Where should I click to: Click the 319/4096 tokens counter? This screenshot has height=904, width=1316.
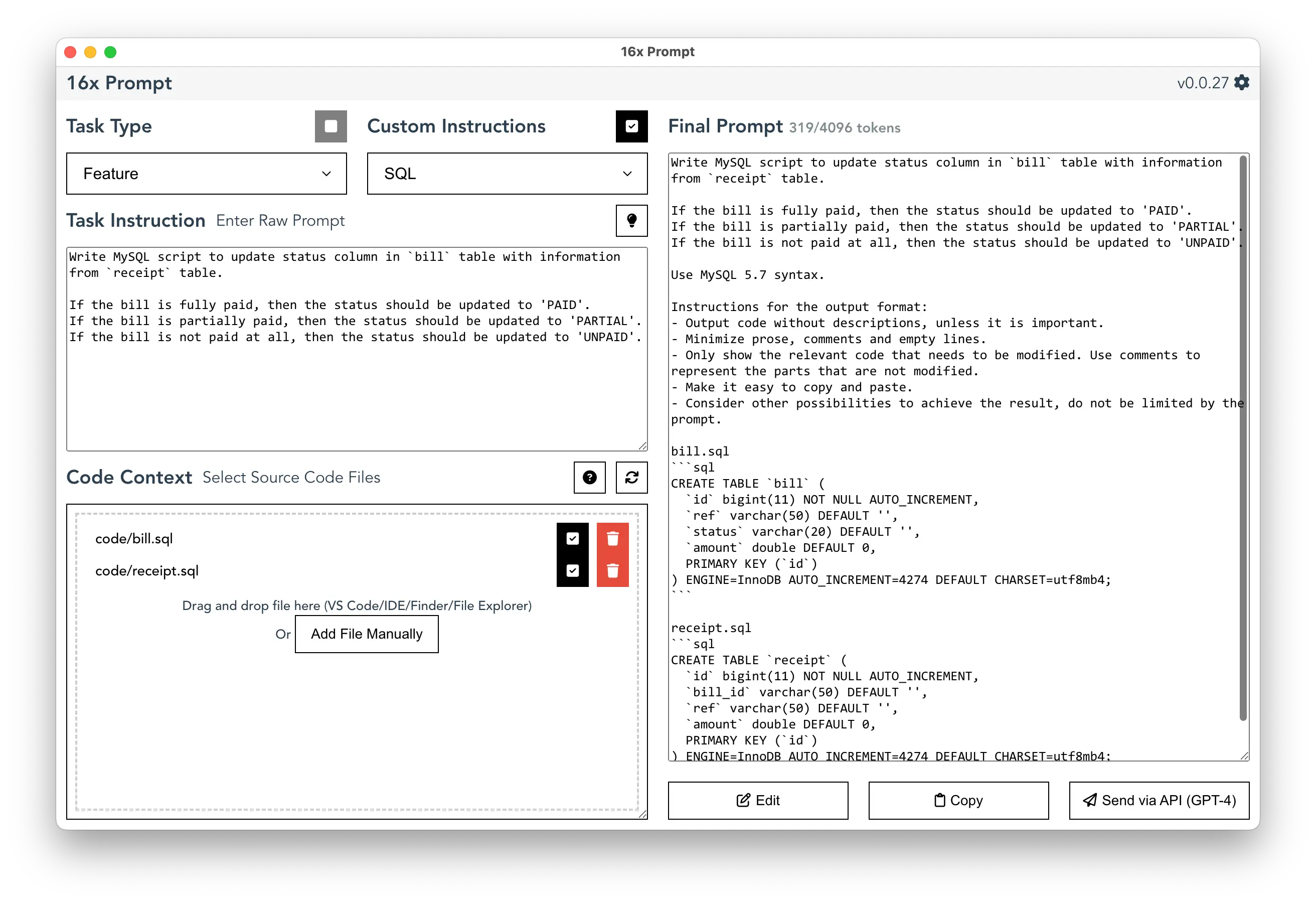point(844,127)
